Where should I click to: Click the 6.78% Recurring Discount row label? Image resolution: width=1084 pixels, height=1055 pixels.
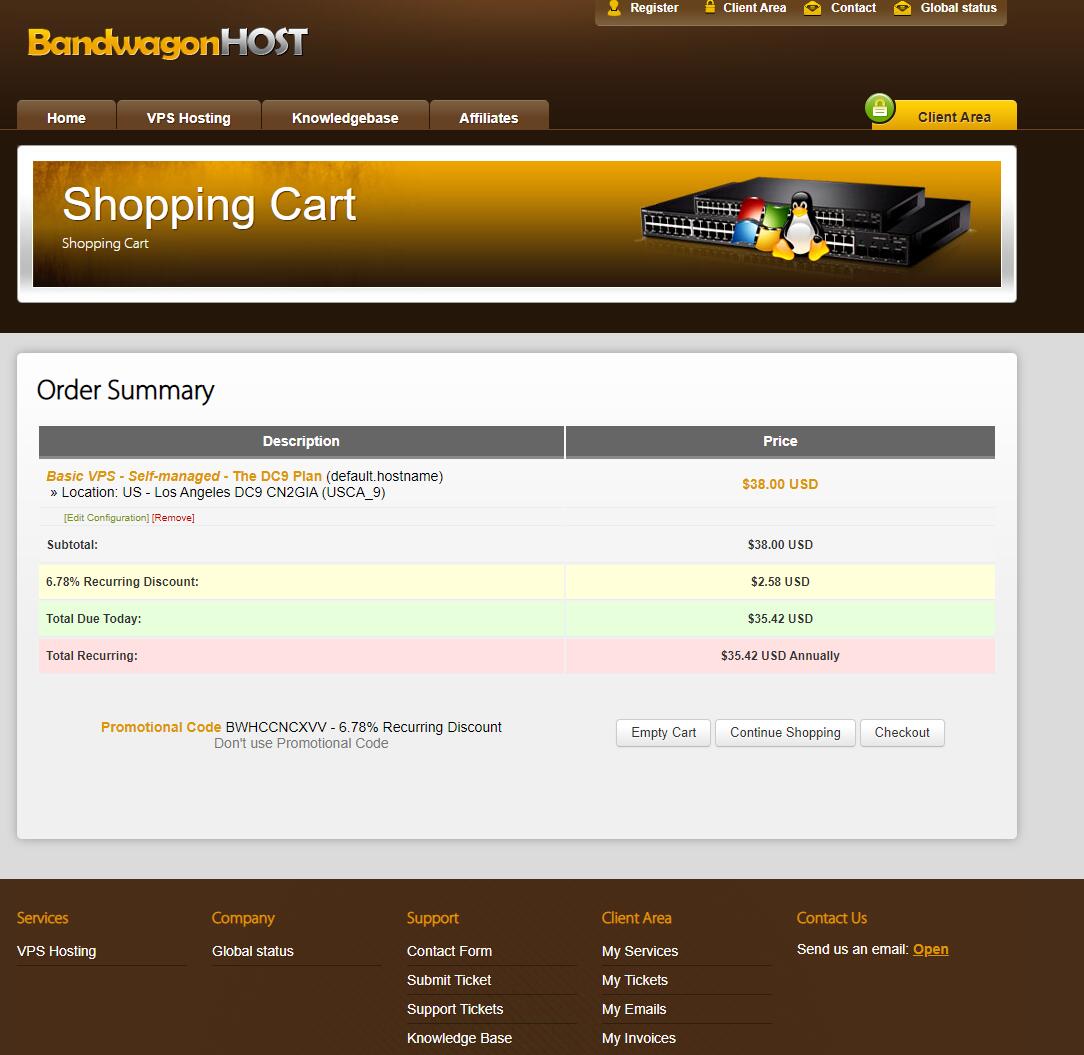pos(122,582)
